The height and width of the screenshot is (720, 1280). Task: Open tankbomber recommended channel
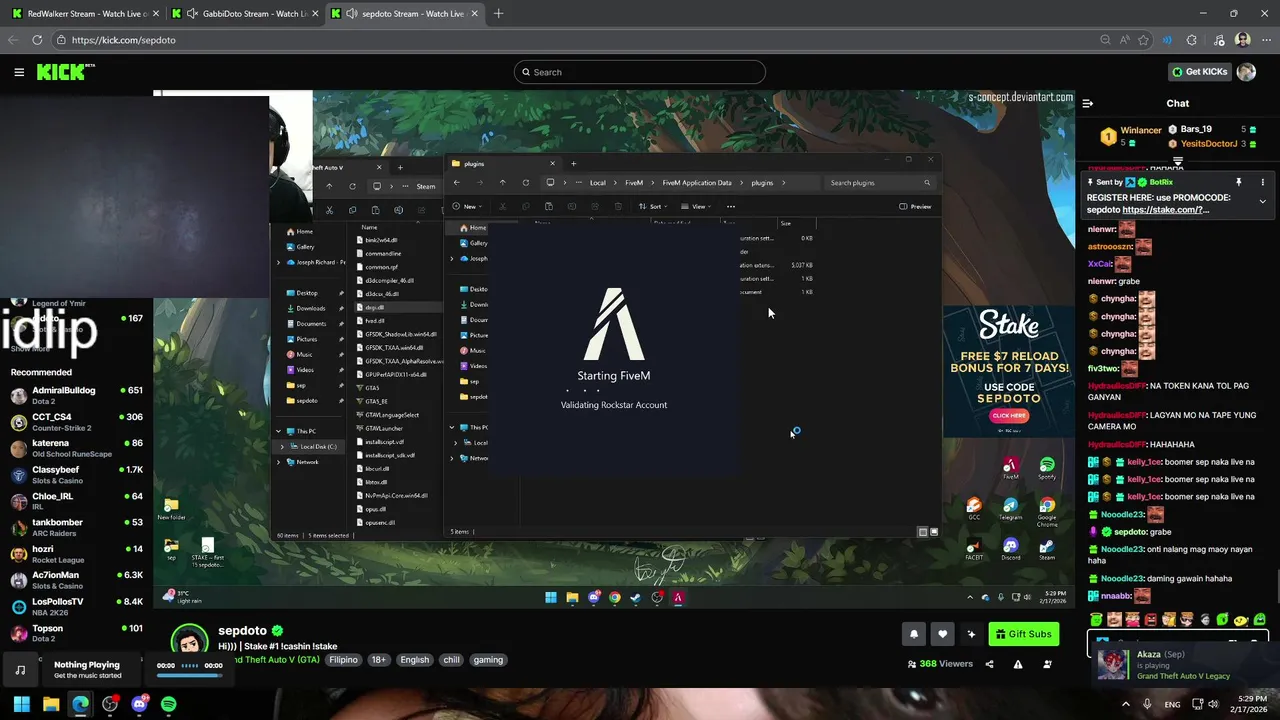76,528
